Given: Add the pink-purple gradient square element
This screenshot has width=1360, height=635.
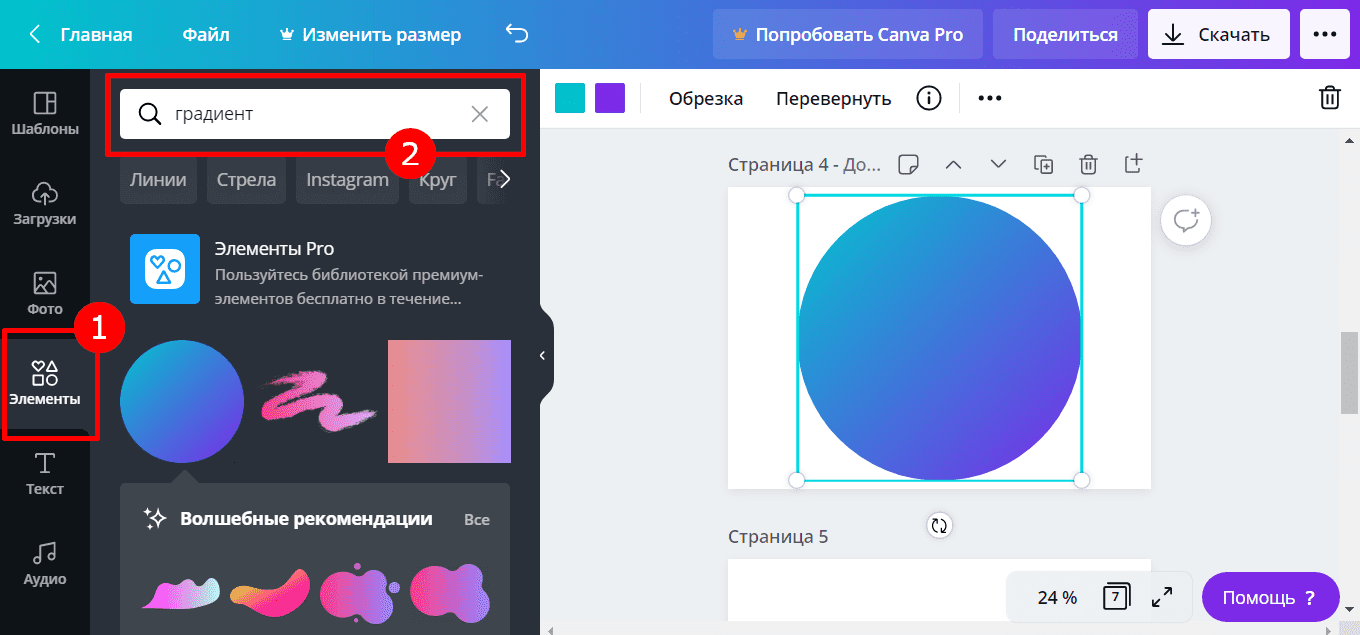Looking at the screenshot, I should [449, 401].
